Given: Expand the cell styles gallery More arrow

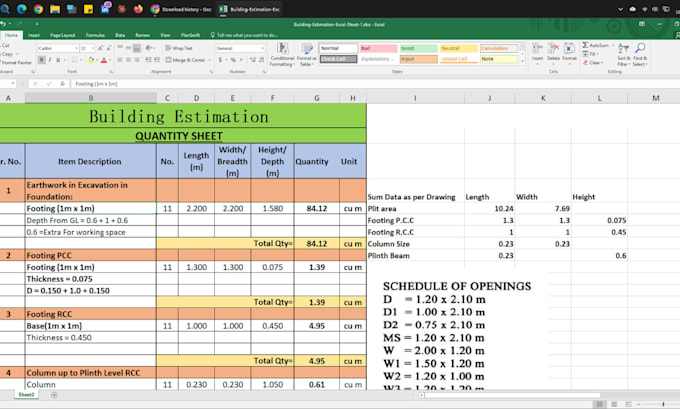Looking at the screenshot, I should click(522, 62).
